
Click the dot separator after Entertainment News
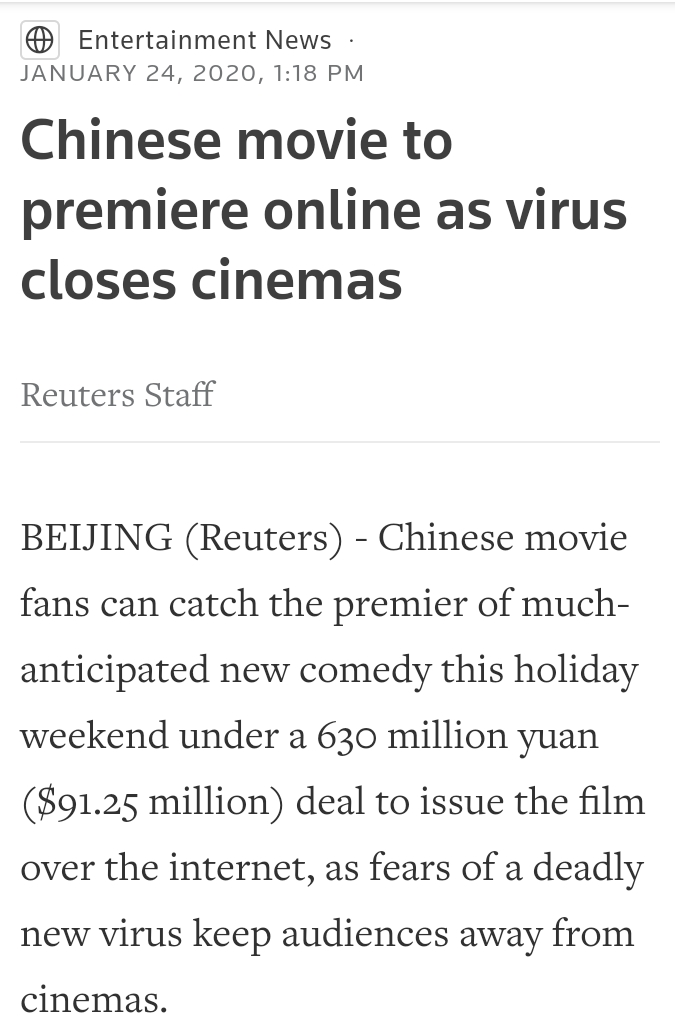coord(351,41)
